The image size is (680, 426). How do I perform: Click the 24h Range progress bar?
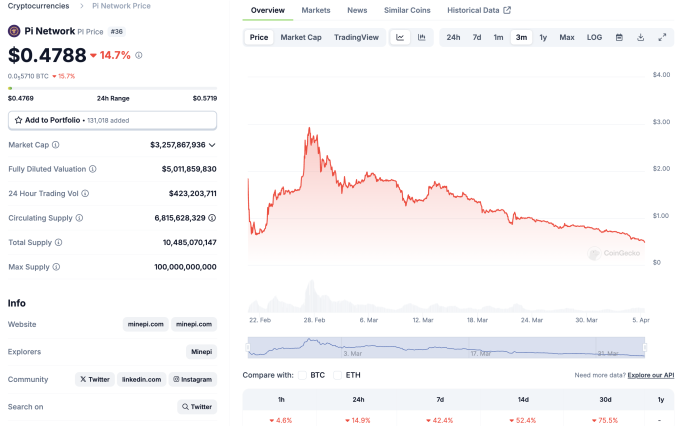pyautogui.click(x=112, y=88)
